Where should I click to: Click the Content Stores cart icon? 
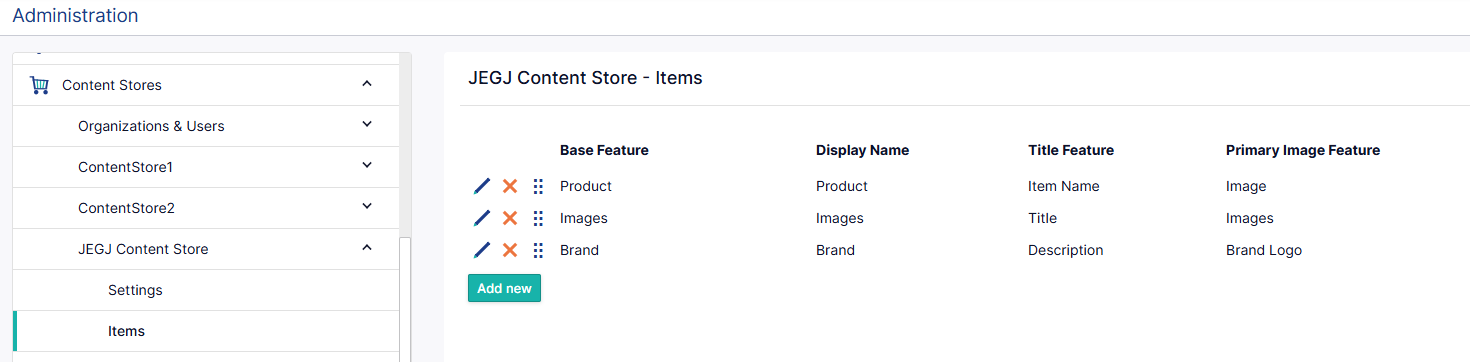pyautogui.click(x=40, y=85)
